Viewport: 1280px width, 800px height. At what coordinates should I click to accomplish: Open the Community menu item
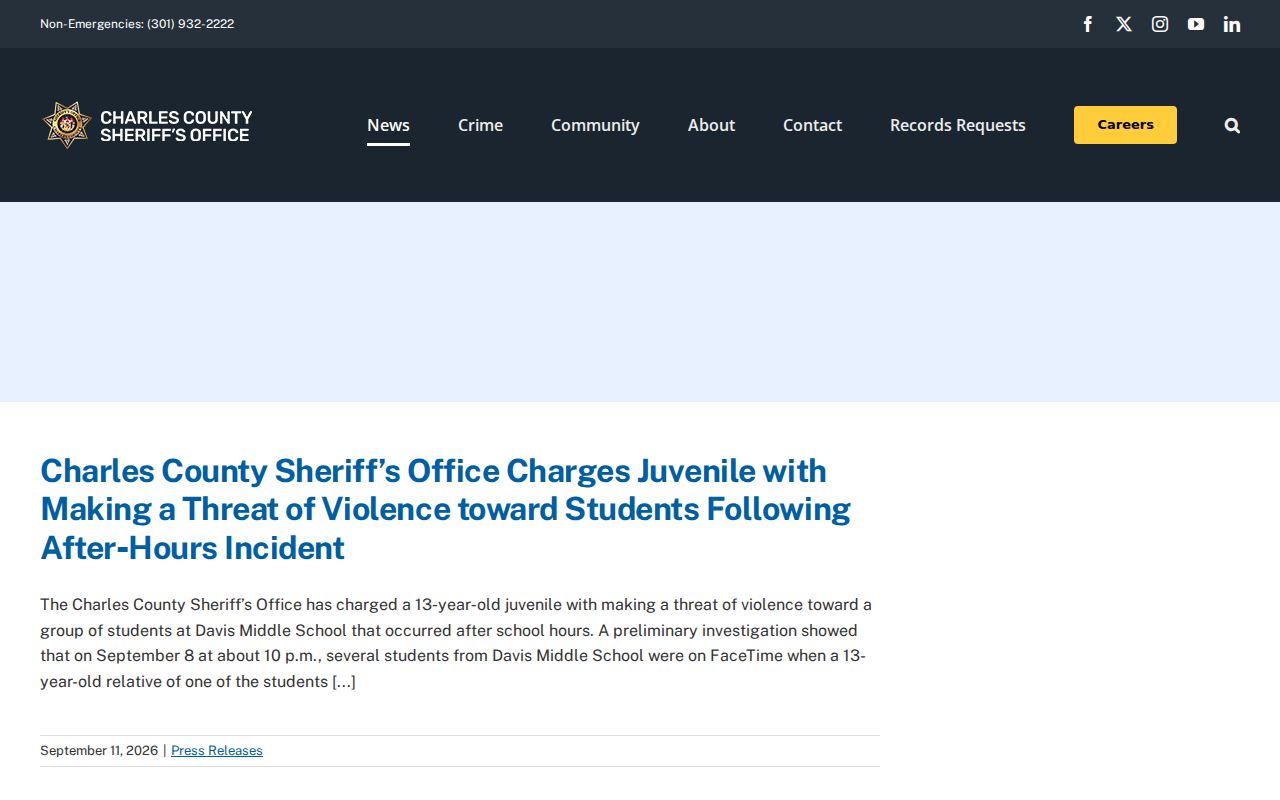[595, 125]
